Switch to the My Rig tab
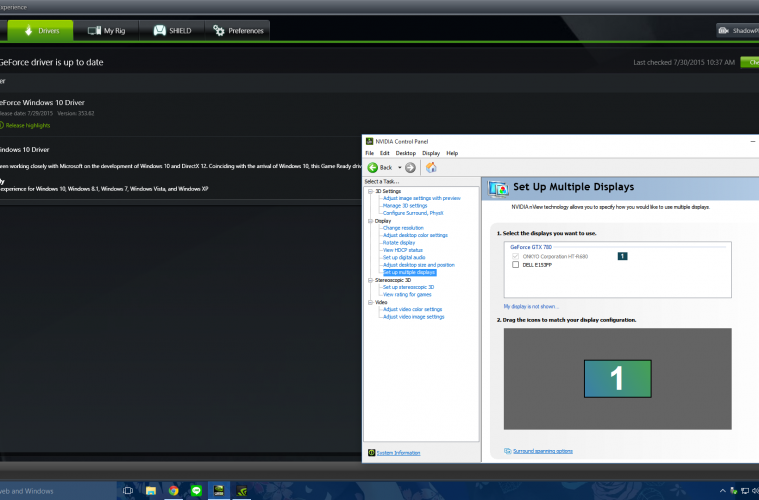 106,30
